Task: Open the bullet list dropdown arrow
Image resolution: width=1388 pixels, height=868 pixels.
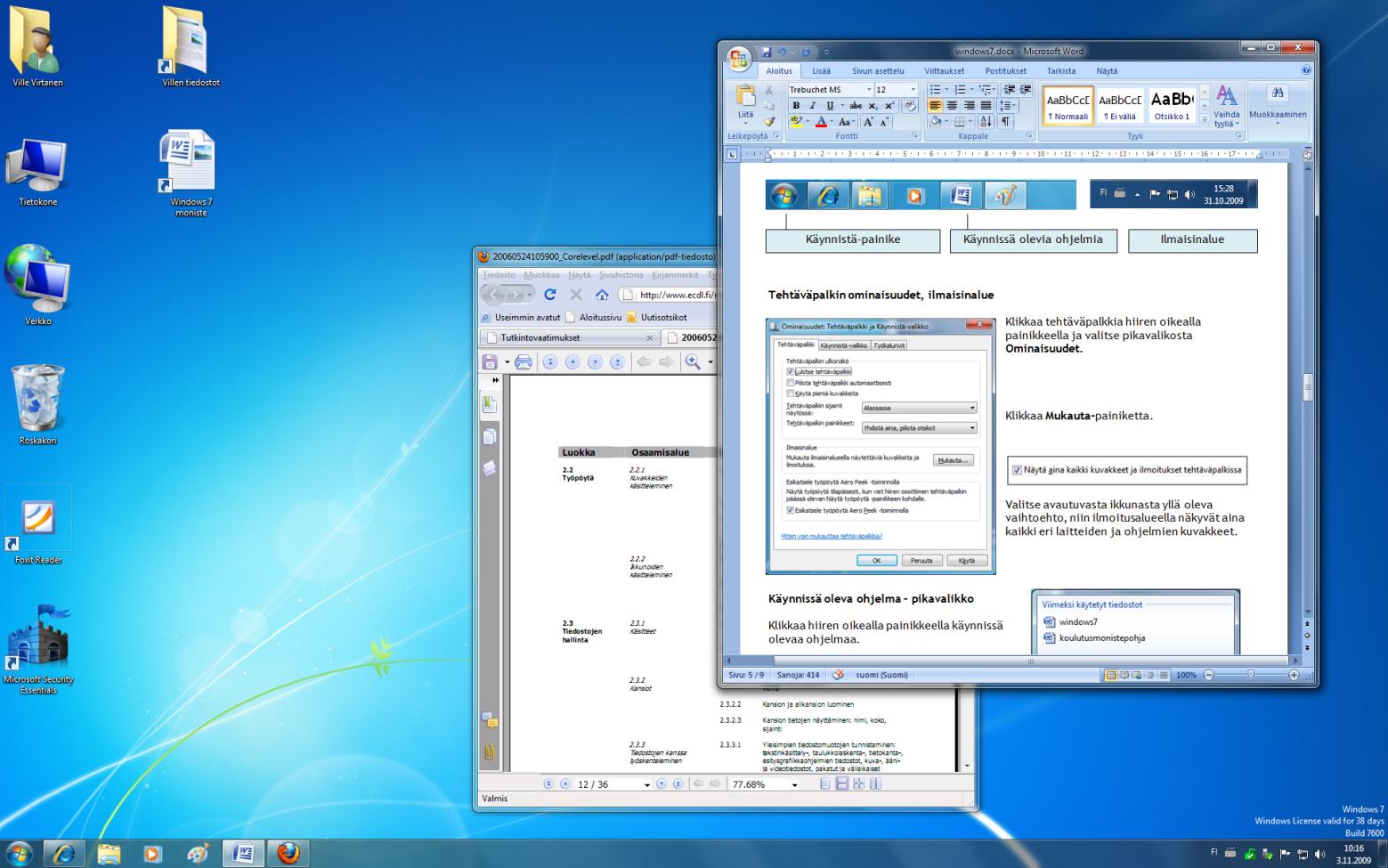Action: click(946, 90)
